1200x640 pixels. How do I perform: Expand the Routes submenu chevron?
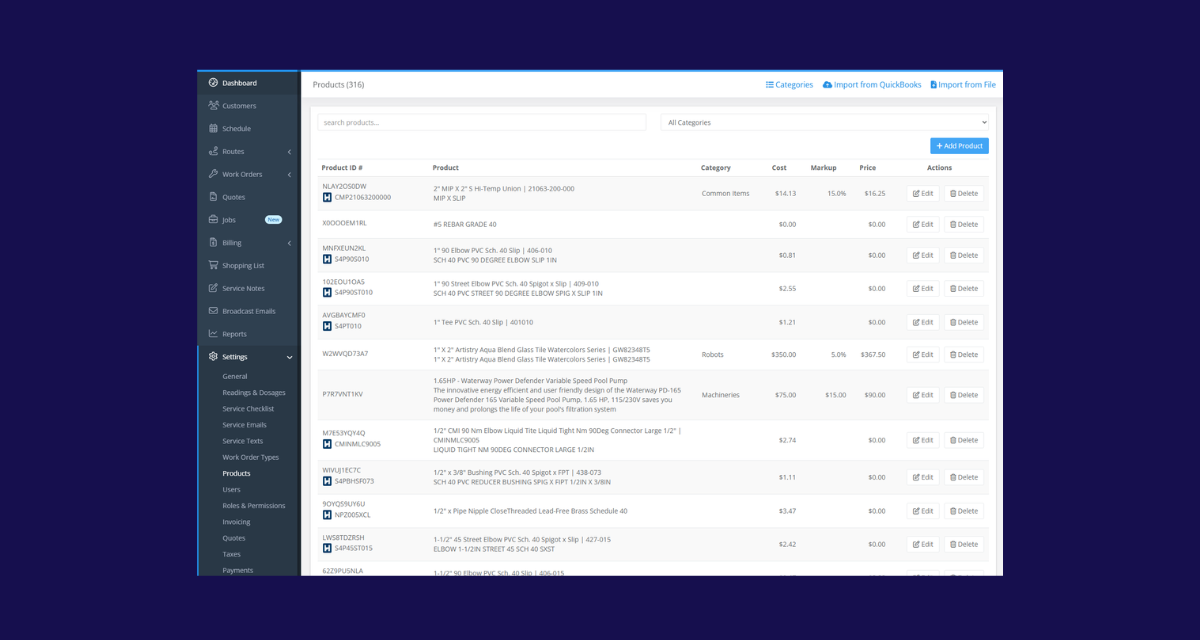tap(289, 152)
